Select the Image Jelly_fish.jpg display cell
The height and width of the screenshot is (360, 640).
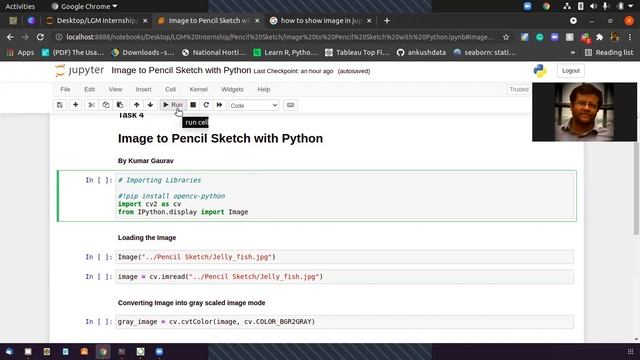pos(345,257)
